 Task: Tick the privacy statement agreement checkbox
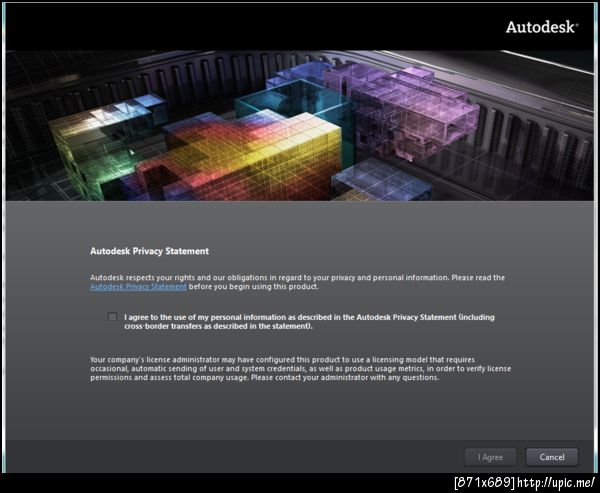click(x=112, y=317)
